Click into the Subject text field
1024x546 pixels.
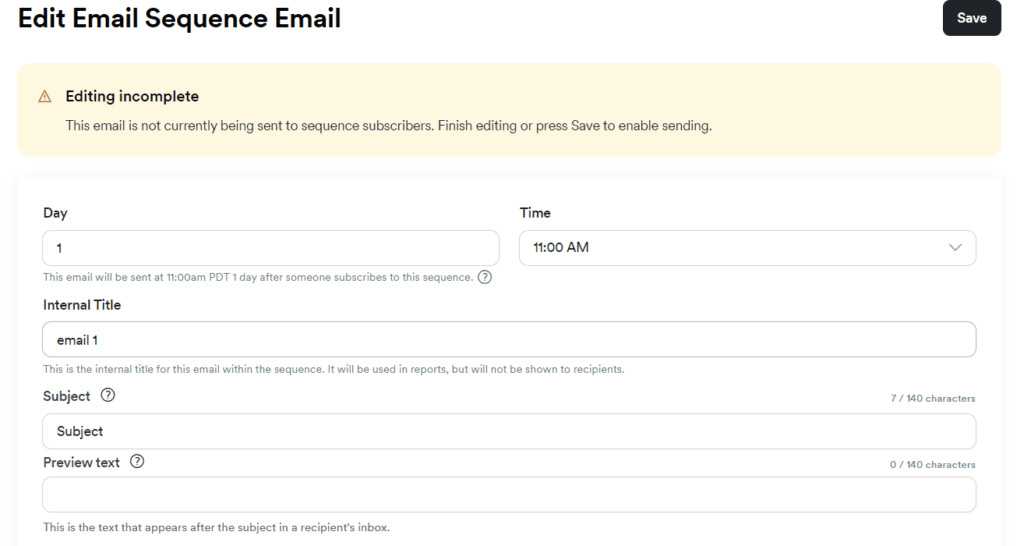pyautogui.click(x=509, y=432)
